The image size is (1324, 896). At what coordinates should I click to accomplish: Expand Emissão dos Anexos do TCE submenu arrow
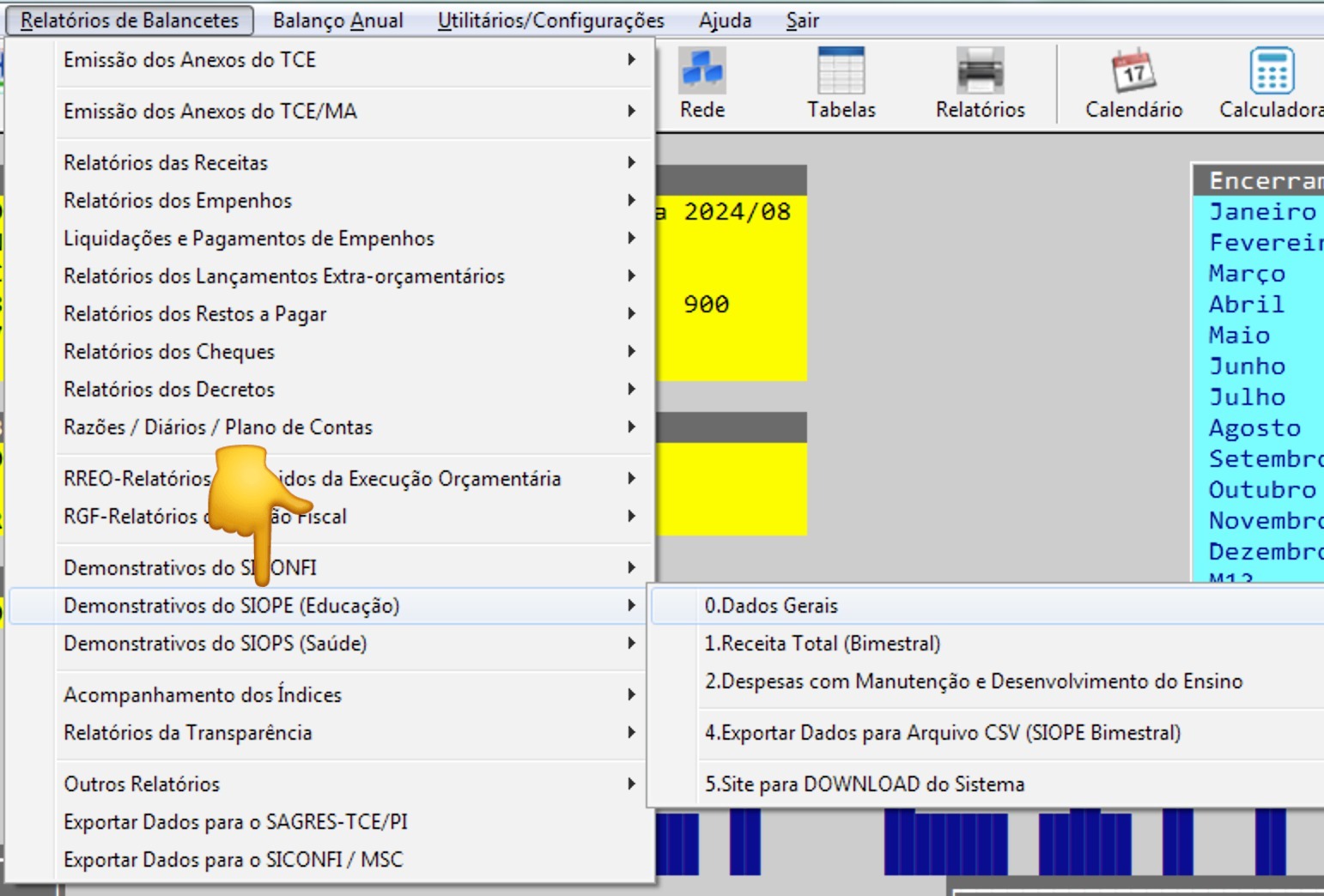pos(631,59)
